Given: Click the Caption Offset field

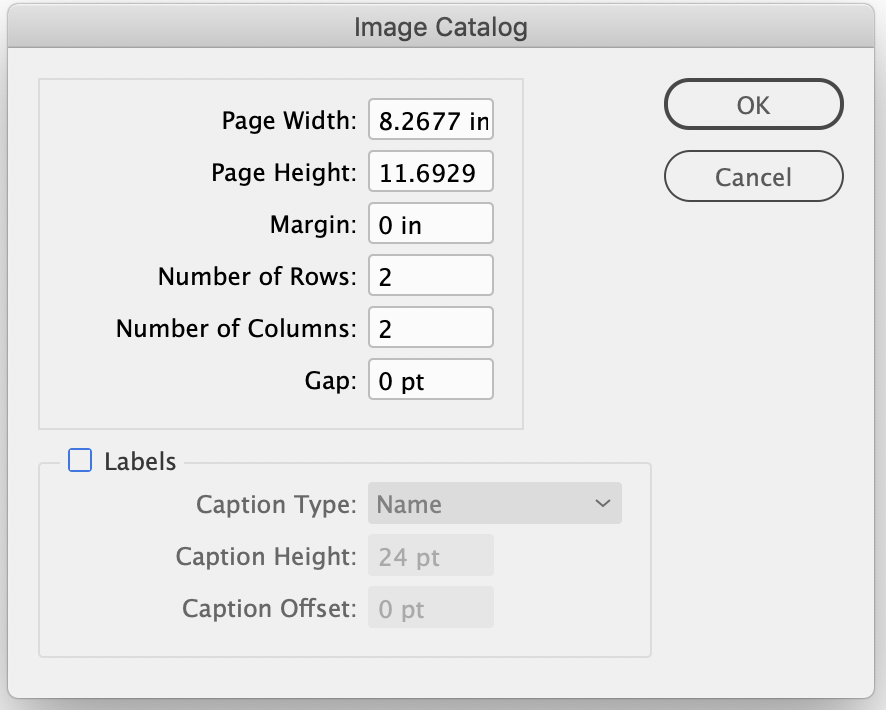Looking at the screenshot, I should click(x=430, y=607).
